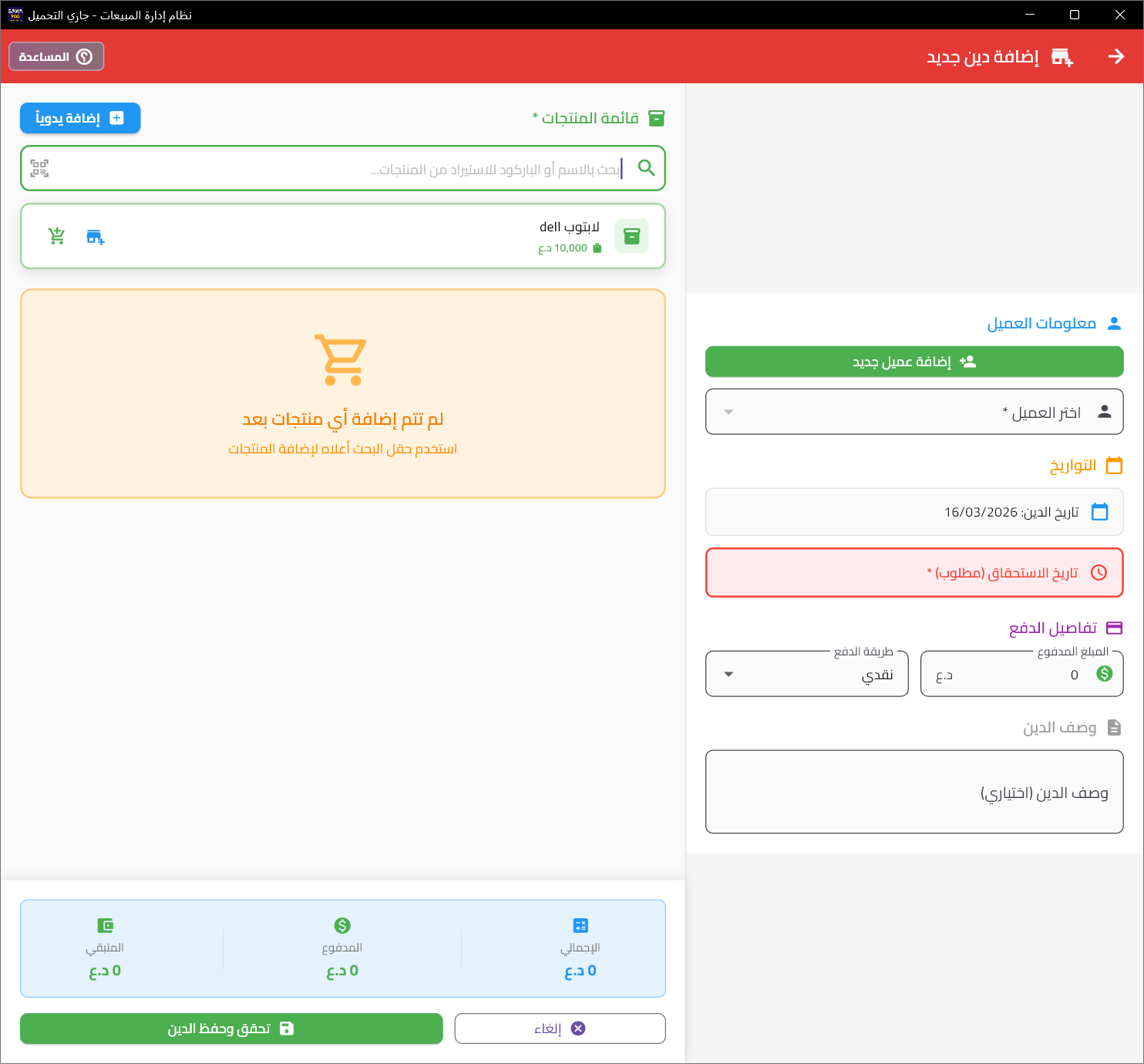Open the طريقة الدفع payment method dropdown

pyautogui.click(x=807, y=674)
